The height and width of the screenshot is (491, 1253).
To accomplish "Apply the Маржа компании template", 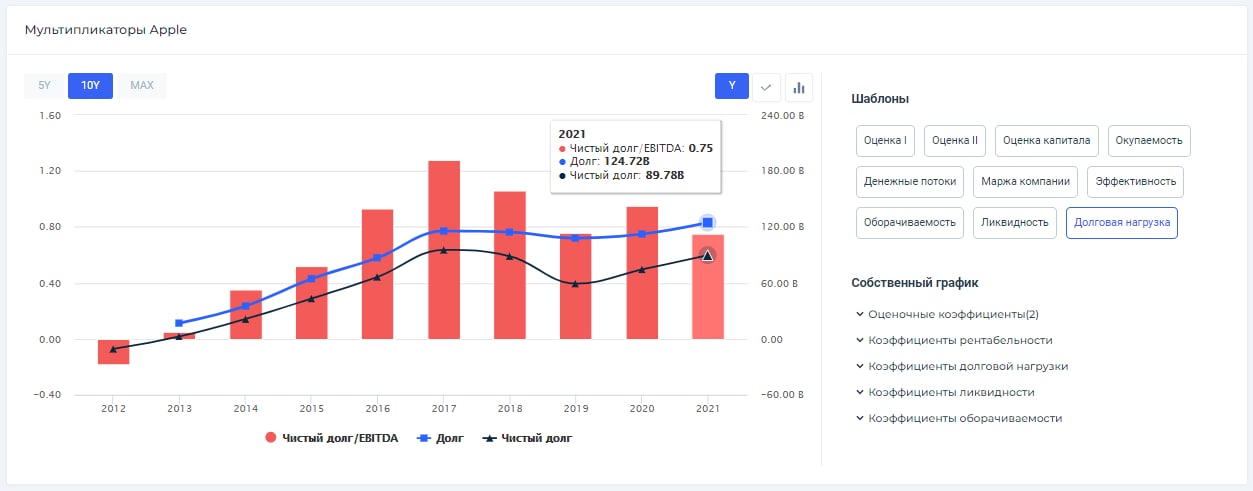I will [x=1025, y=182].
